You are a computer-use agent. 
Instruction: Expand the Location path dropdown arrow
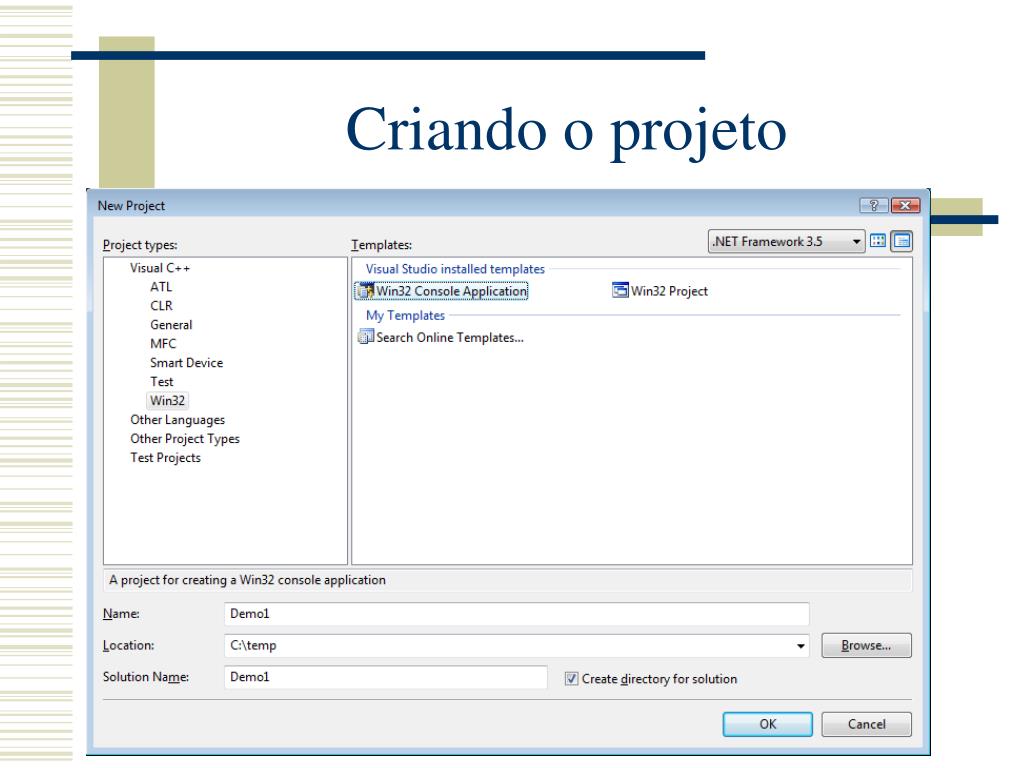point(801,646)
